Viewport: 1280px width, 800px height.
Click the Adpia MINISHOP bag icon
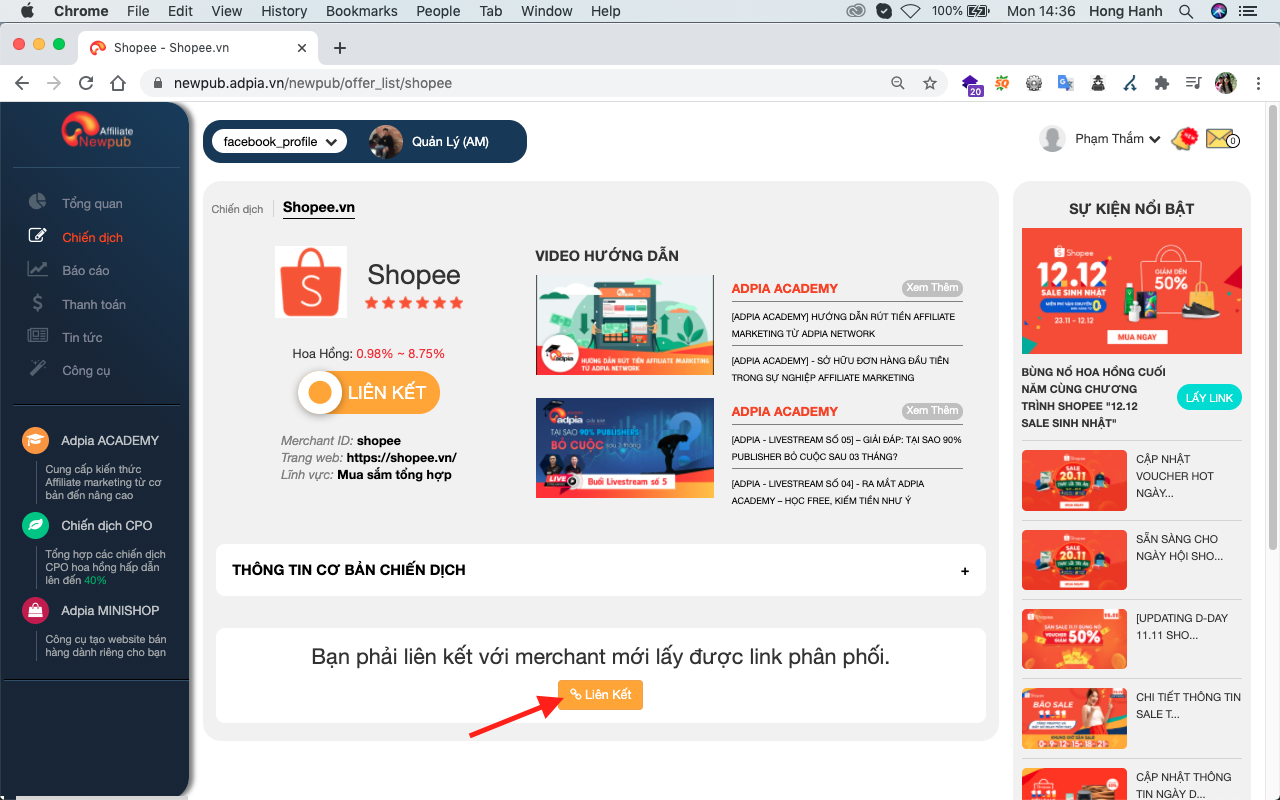pos(35,610)
